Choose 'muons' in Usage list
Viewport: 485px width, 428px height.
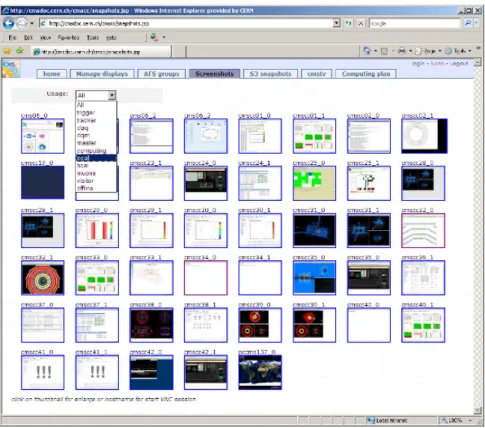tap(96, 173)
